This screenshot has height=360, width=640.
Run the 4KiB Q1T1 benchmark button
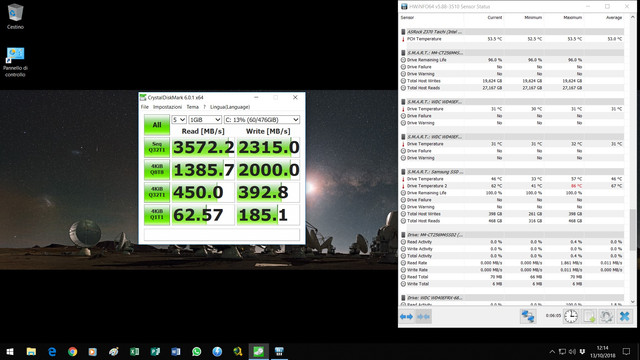coord(157,215)
